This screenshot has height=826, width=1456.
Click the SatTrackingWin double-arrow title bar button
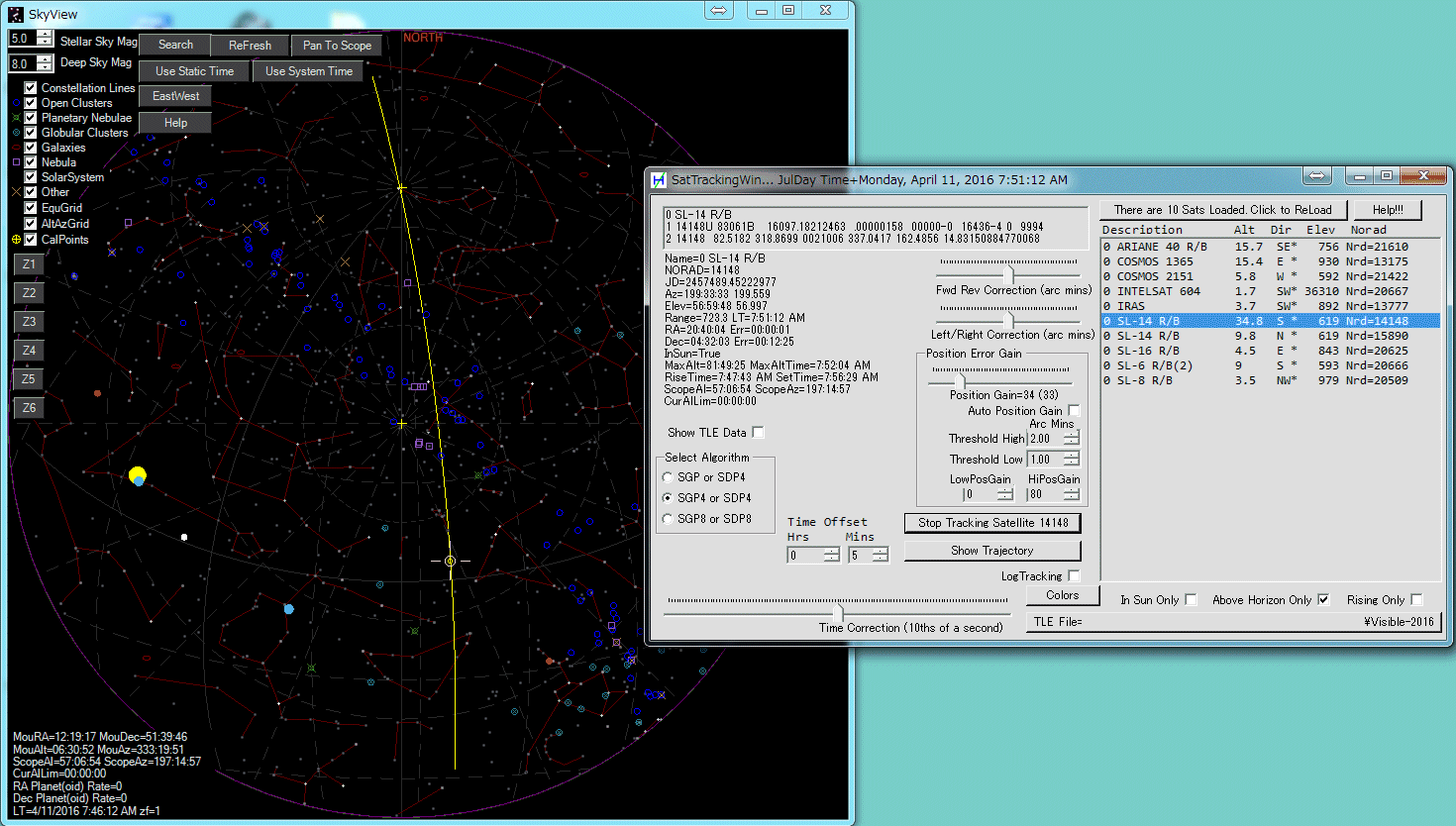(1316, 175)
